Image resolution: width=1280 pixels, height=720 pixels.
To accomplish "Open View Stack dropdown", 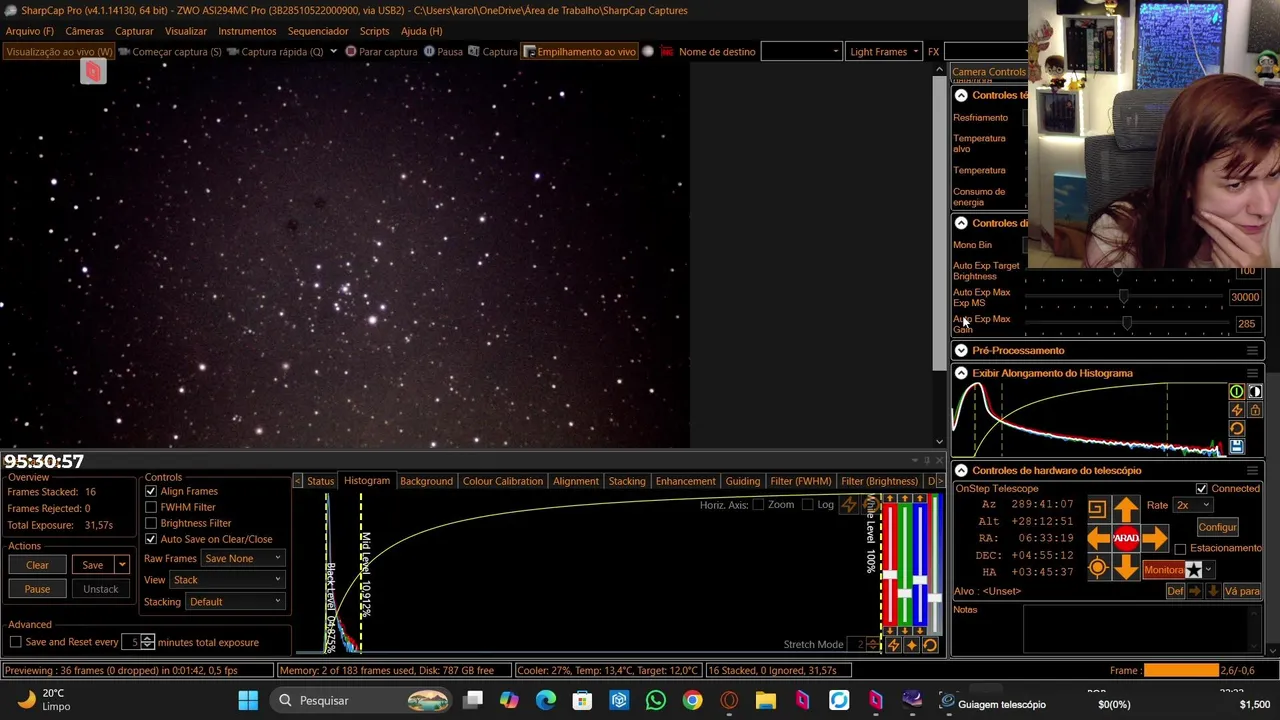I will (227, 580).
